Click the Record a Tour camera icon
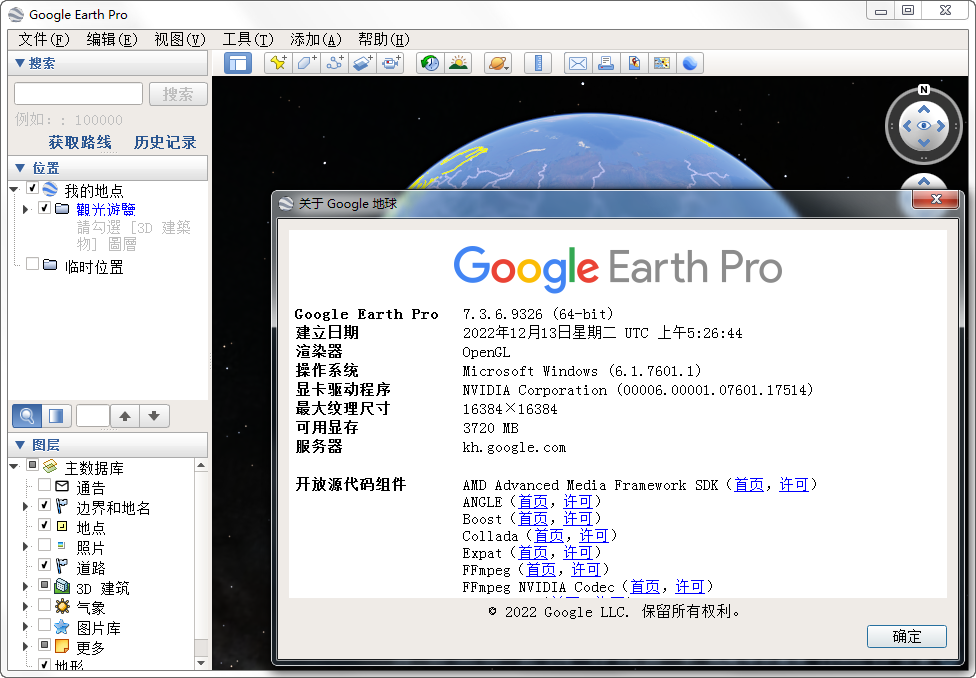This screenshot has width=976, height=678. tap(391, 63)
